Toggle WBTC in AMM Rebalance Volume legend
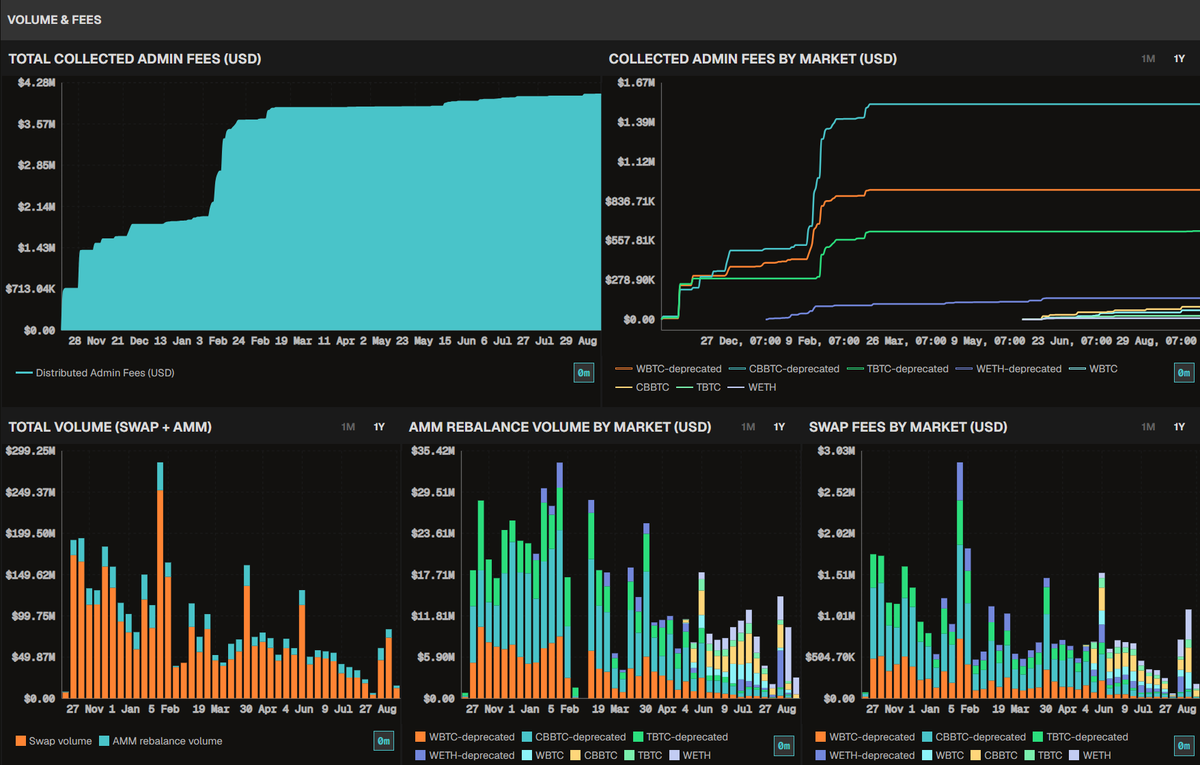This screenshot has width=1200, height=765. pos(544,755)
